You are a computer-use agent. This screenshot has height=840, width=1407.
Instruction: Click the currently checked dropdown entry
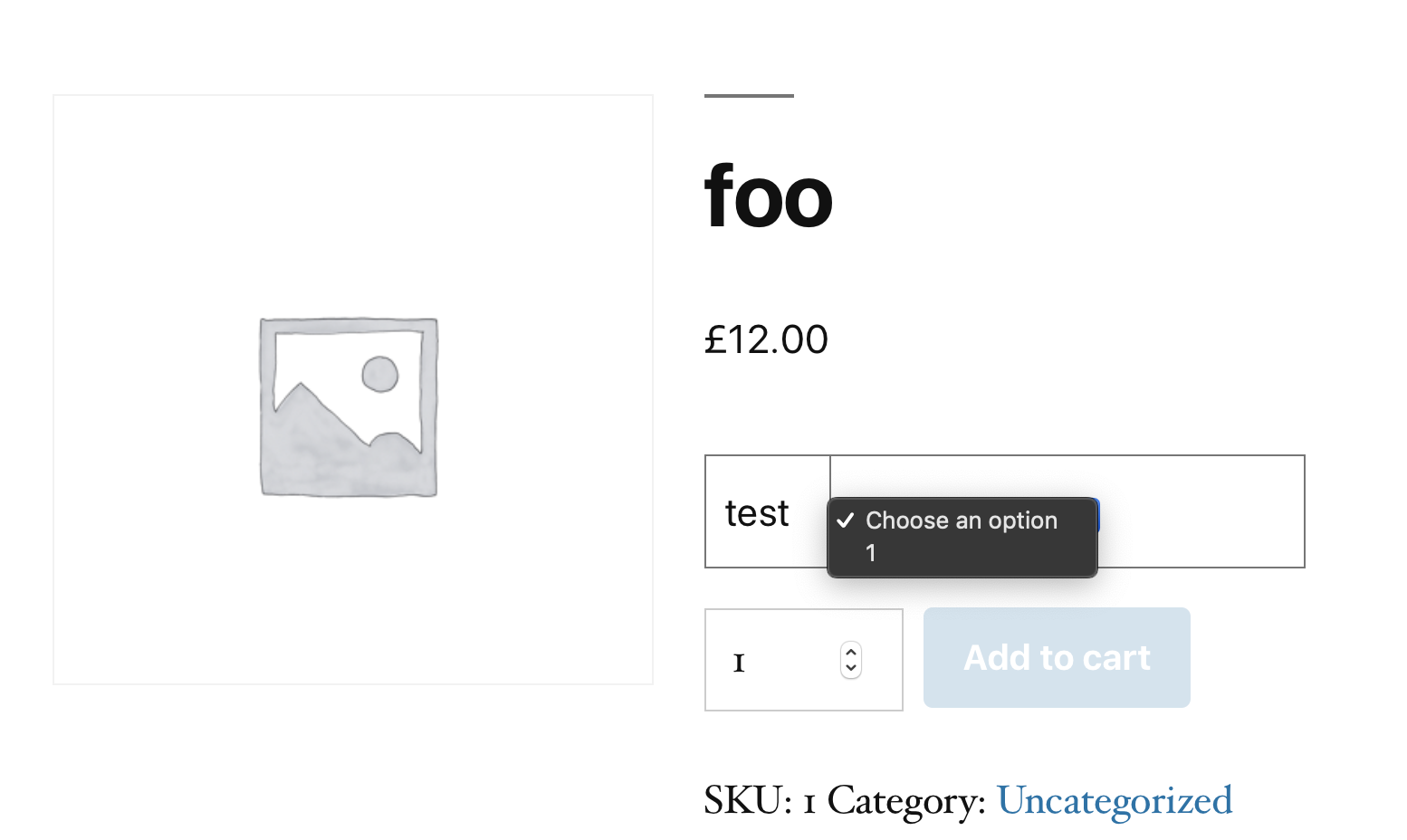click(x=962, y=520)
